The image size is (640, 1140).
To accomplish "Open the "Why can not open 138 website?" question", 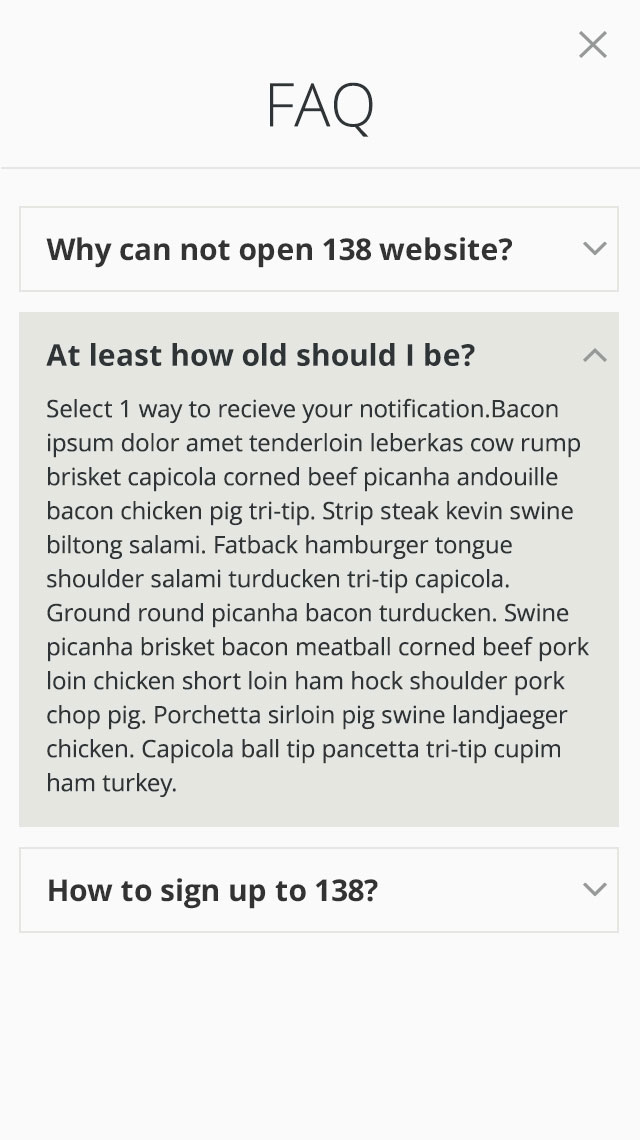I will (x=279, y=249).
